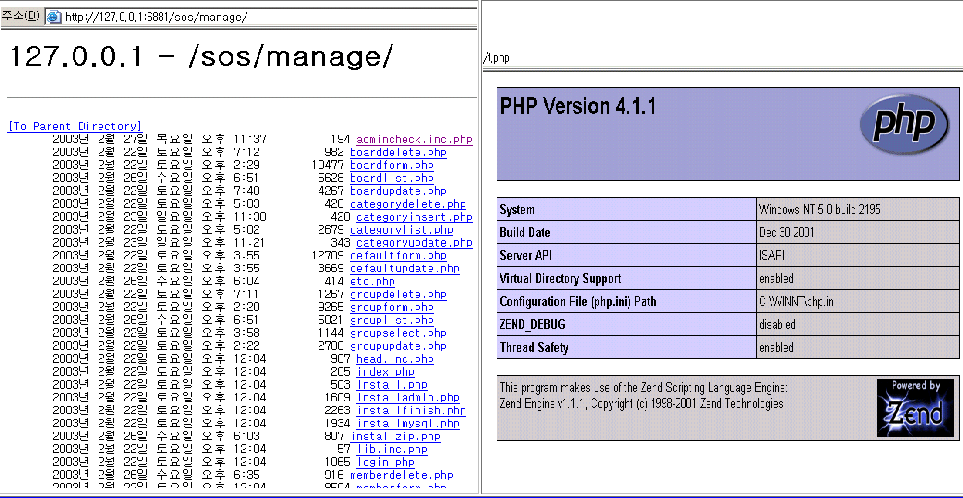The height and width of the screenshot is (498, 963).
Task: Open the memberdelete.php link
Action: (401, 475)
